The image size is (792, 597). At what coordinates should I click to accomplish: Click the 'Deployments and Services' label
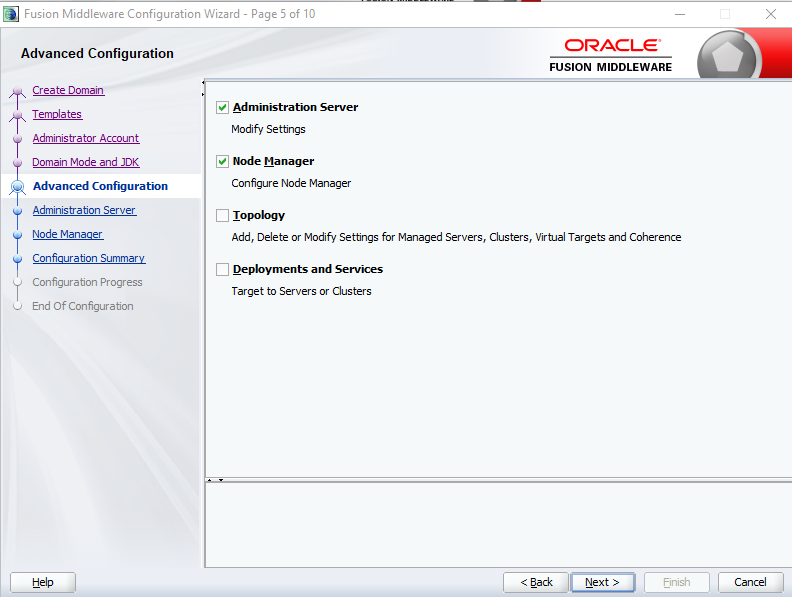(308, 269)
